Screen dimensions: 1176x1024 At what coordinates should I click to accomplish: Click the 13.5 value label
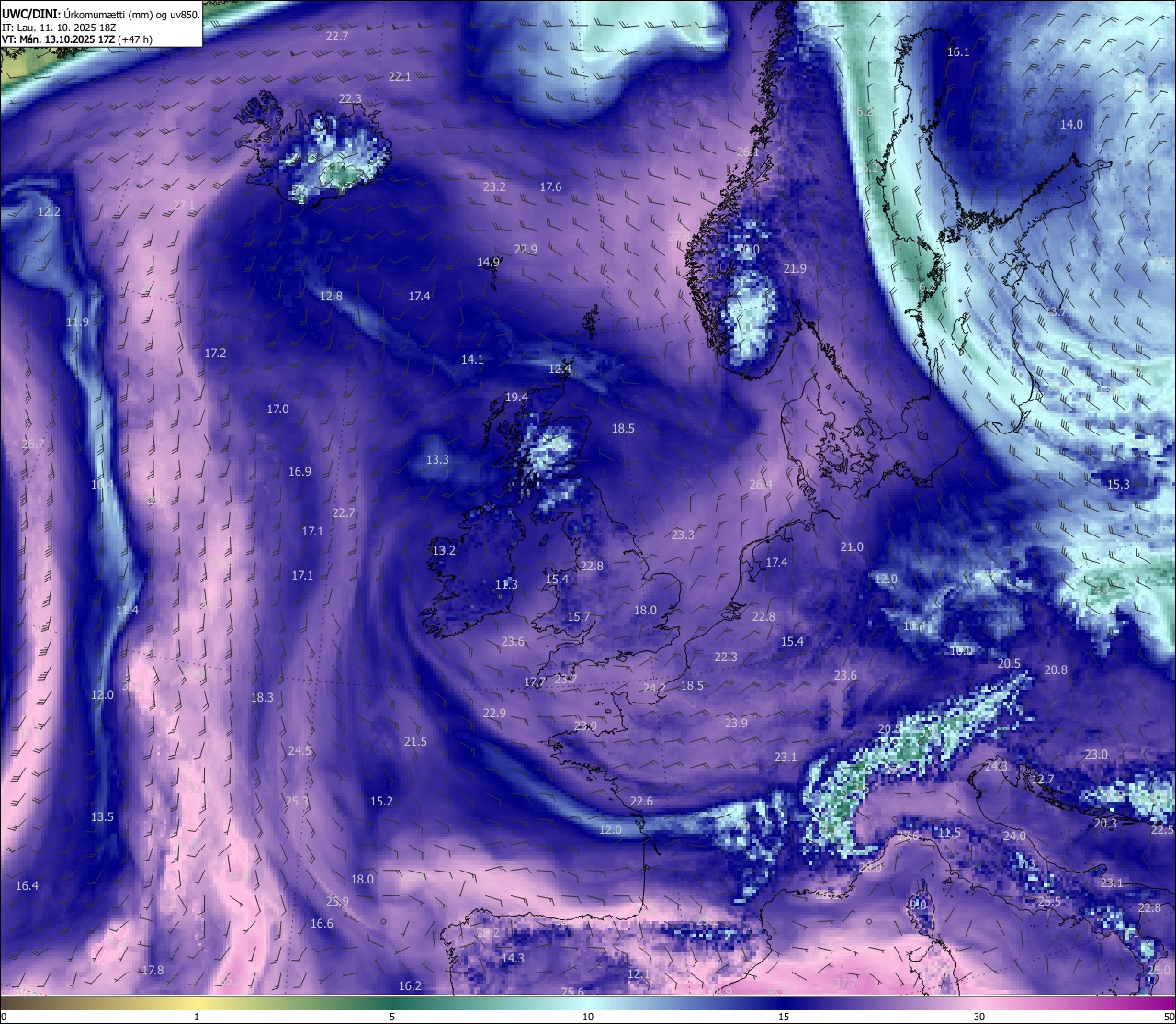(102, 817)
